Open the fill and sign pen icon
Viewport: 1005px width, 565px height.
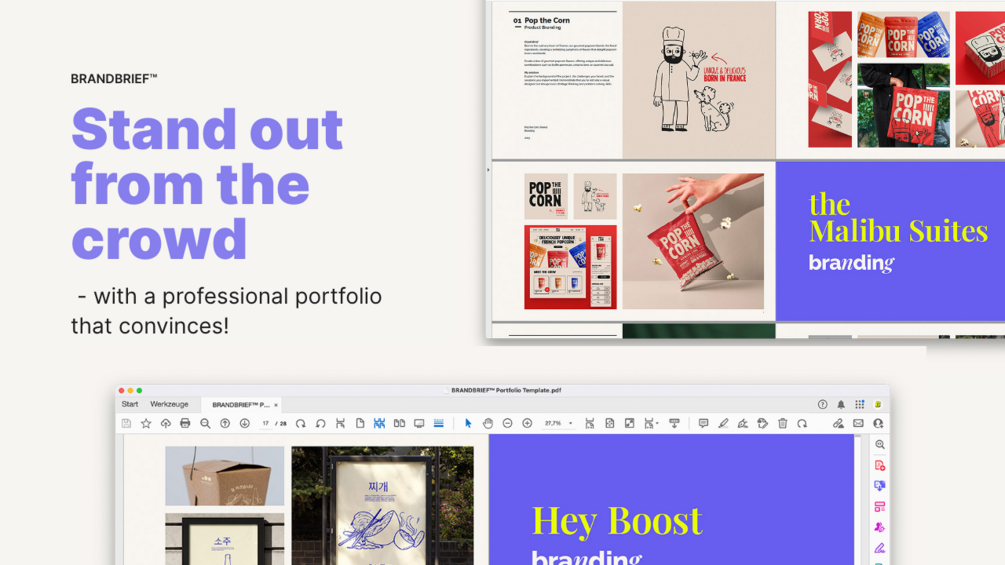[743, 423]
